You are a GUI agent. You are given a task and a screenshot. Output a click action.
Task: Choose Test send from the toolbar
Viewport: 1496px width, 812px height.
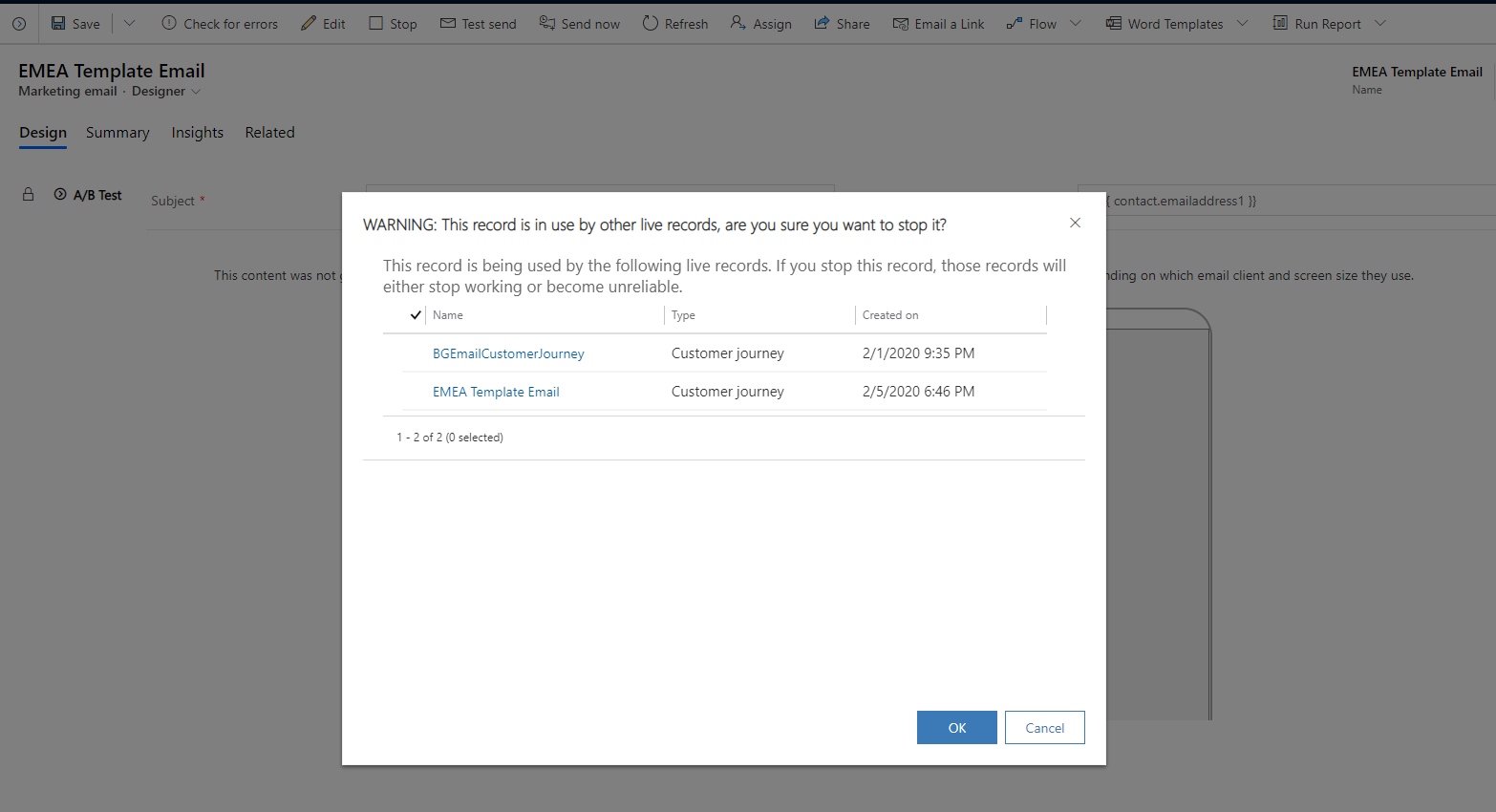coord(478,23)
